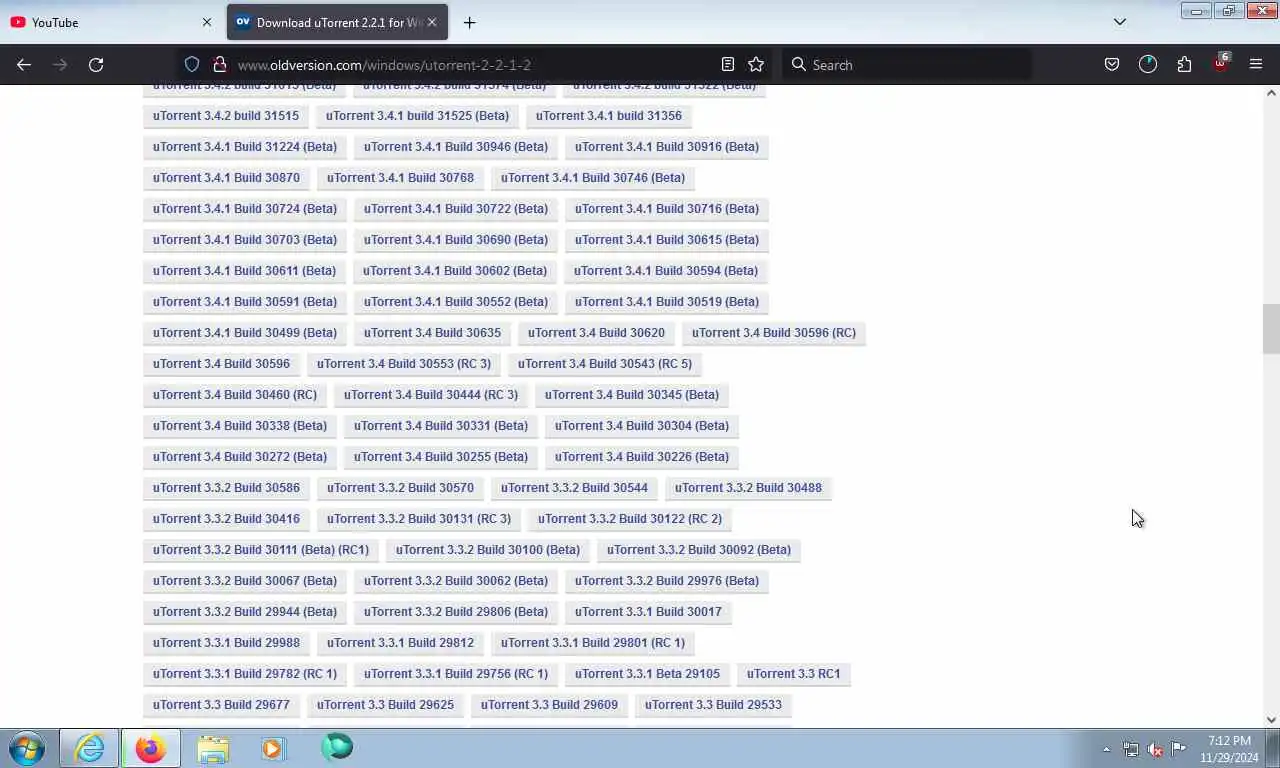1280x768 pixels.
Task: Open the Firefox account/profile icon
Action: coord(1148,64)
